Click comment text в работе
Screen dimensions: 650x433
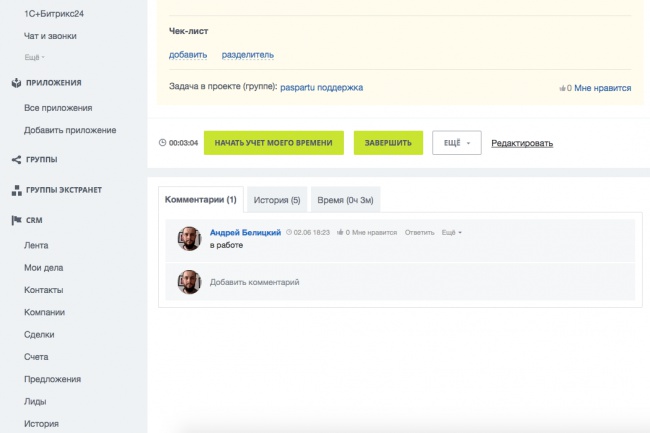pyautogui.click(x=226, y=245)
